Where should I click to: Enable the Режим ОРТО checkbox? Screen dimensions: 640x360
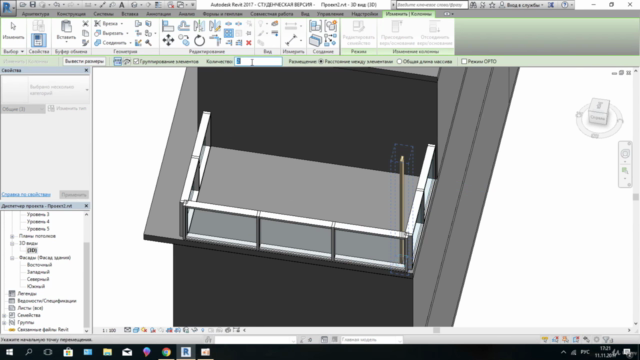[464, 61]
